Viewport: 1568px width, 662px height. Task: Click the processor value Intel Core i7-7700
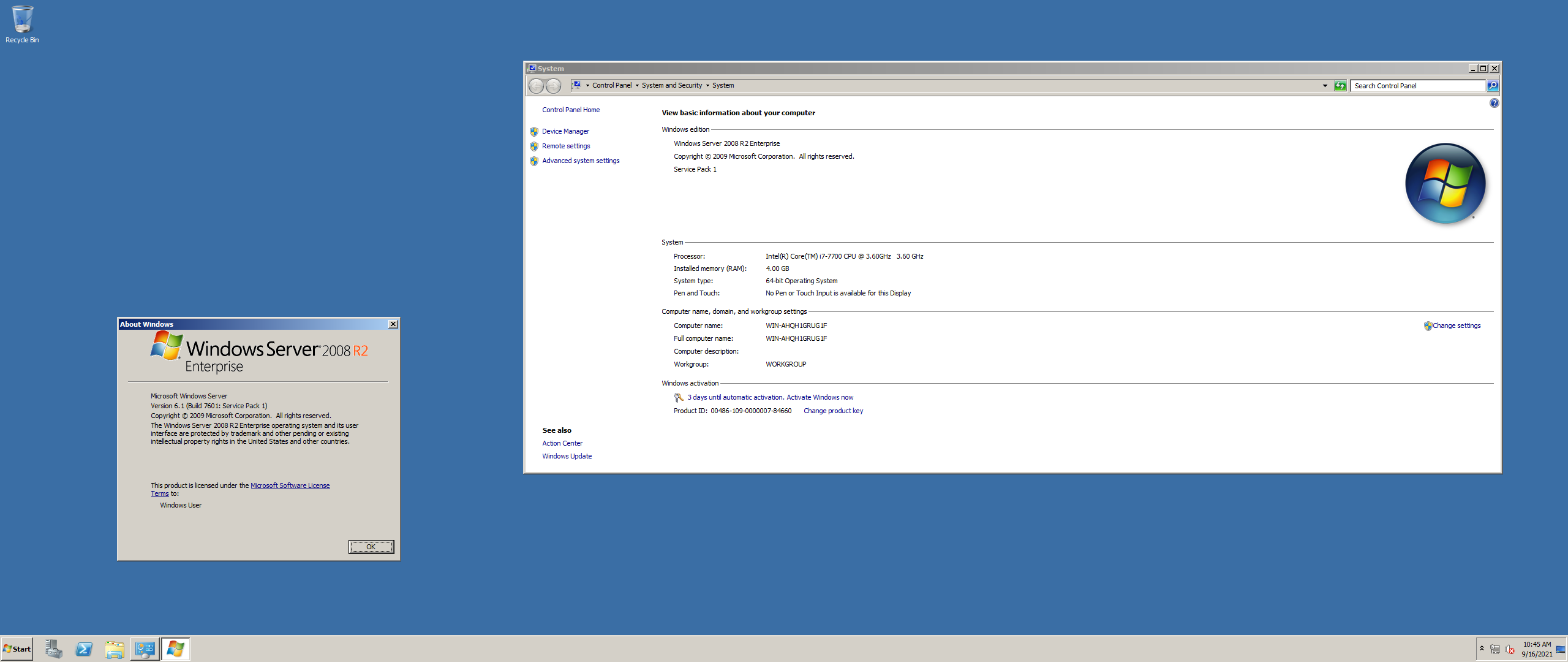pos(844,257)
